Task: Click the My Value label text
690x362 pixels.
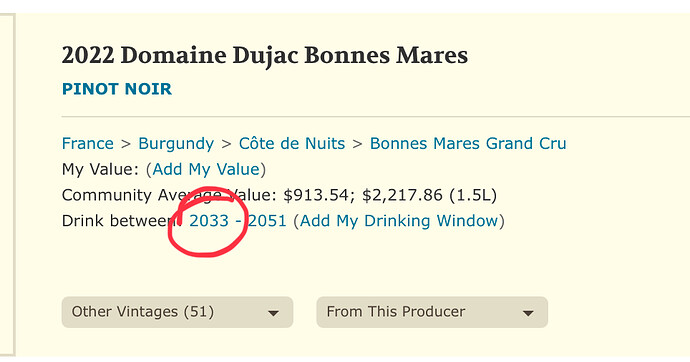Action: pyautogui.click(x=100, y=169)
